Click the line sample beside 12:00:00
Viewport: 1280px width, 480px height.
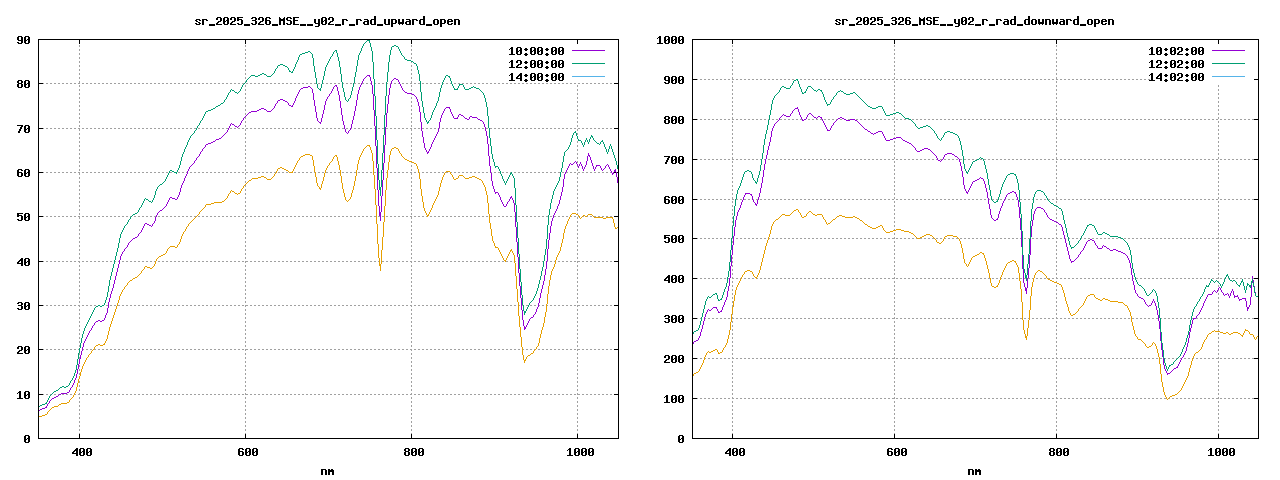click(588, 63)
